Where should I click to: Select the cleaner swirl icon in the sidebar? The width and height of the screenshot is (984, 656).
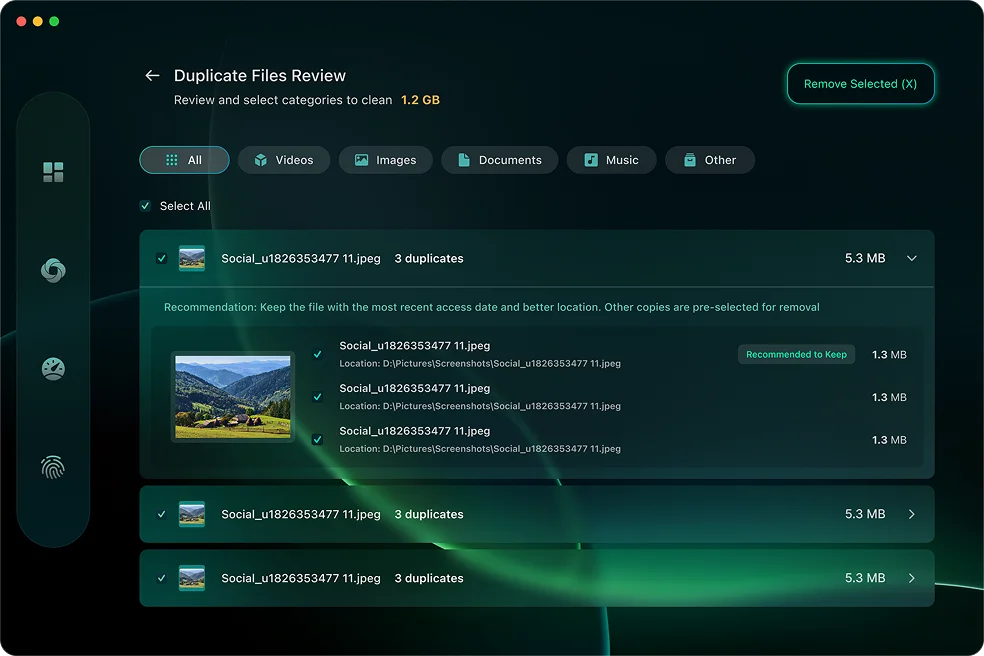tap(52, 270)
